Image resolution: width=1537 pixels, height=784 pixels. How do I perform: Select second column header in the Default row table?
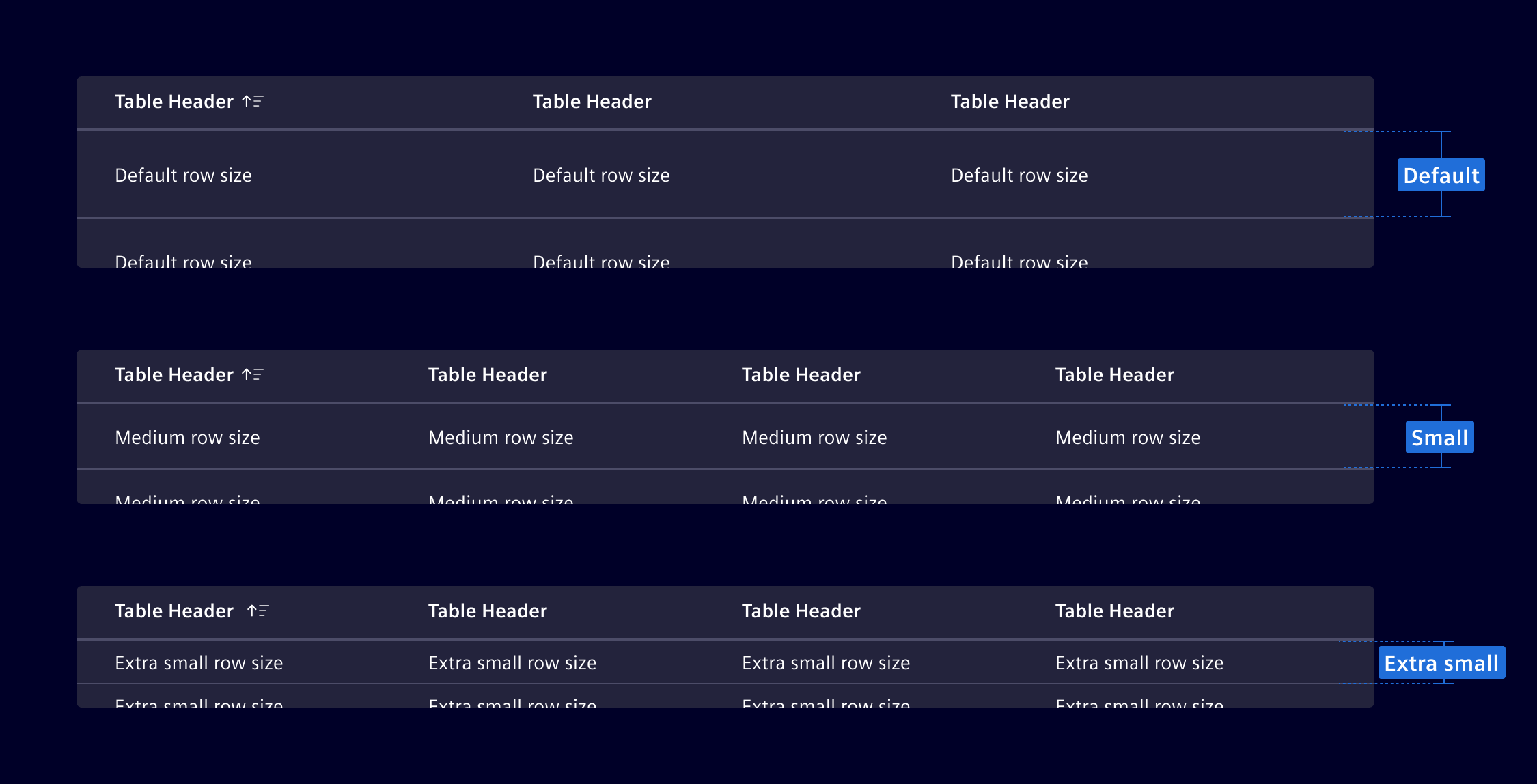592,102
